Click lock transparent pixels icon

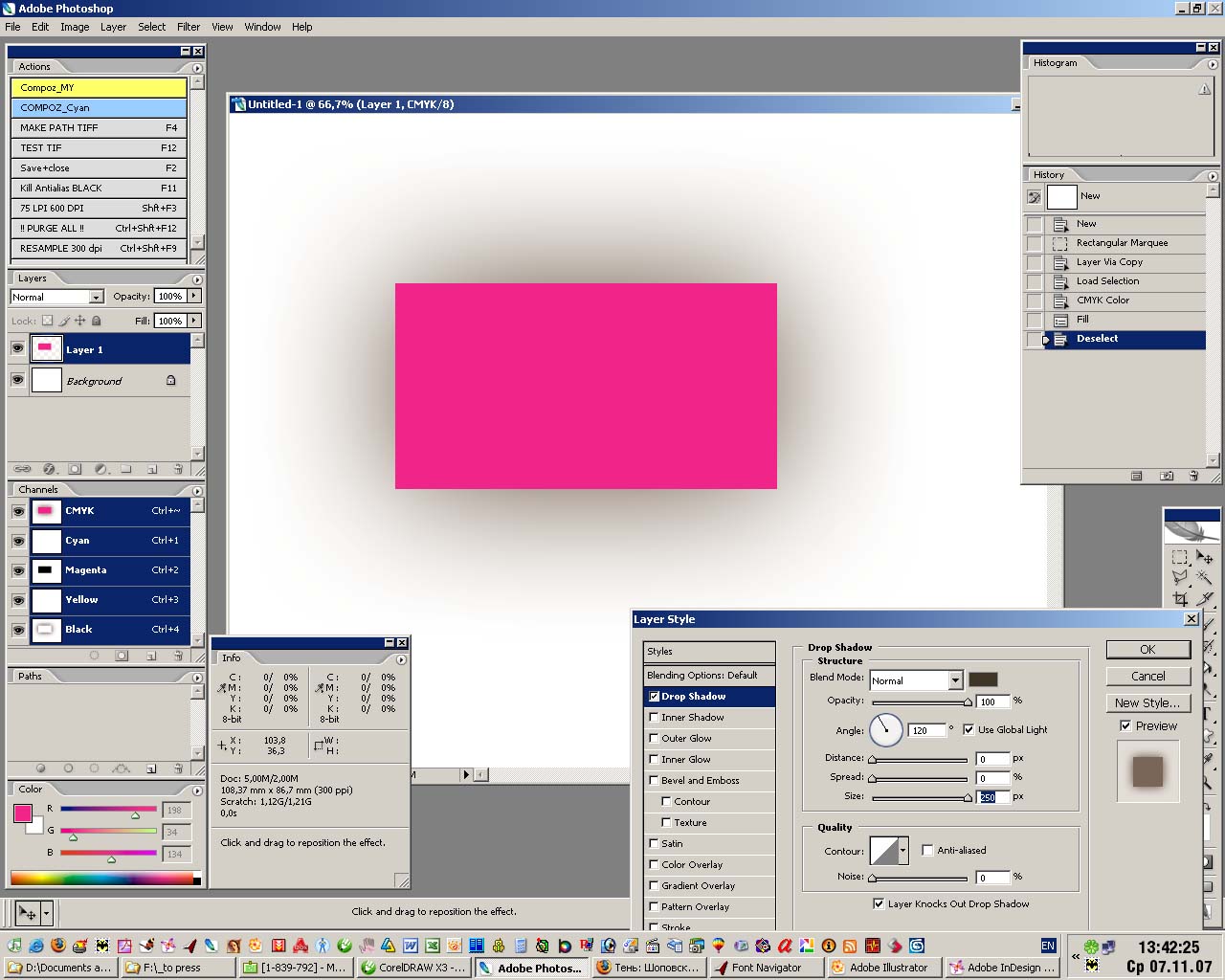(x=47, y=321)
